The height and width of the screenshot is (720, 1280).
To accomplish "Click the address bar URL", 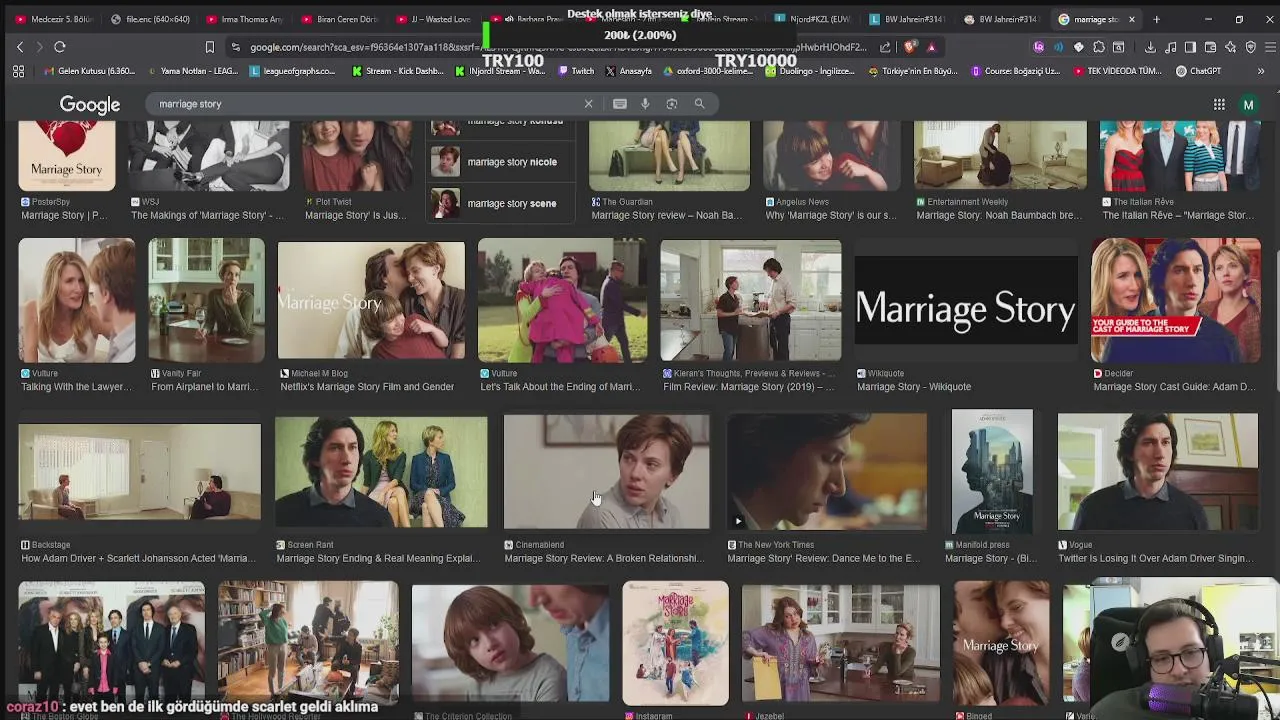I will 558,47.
